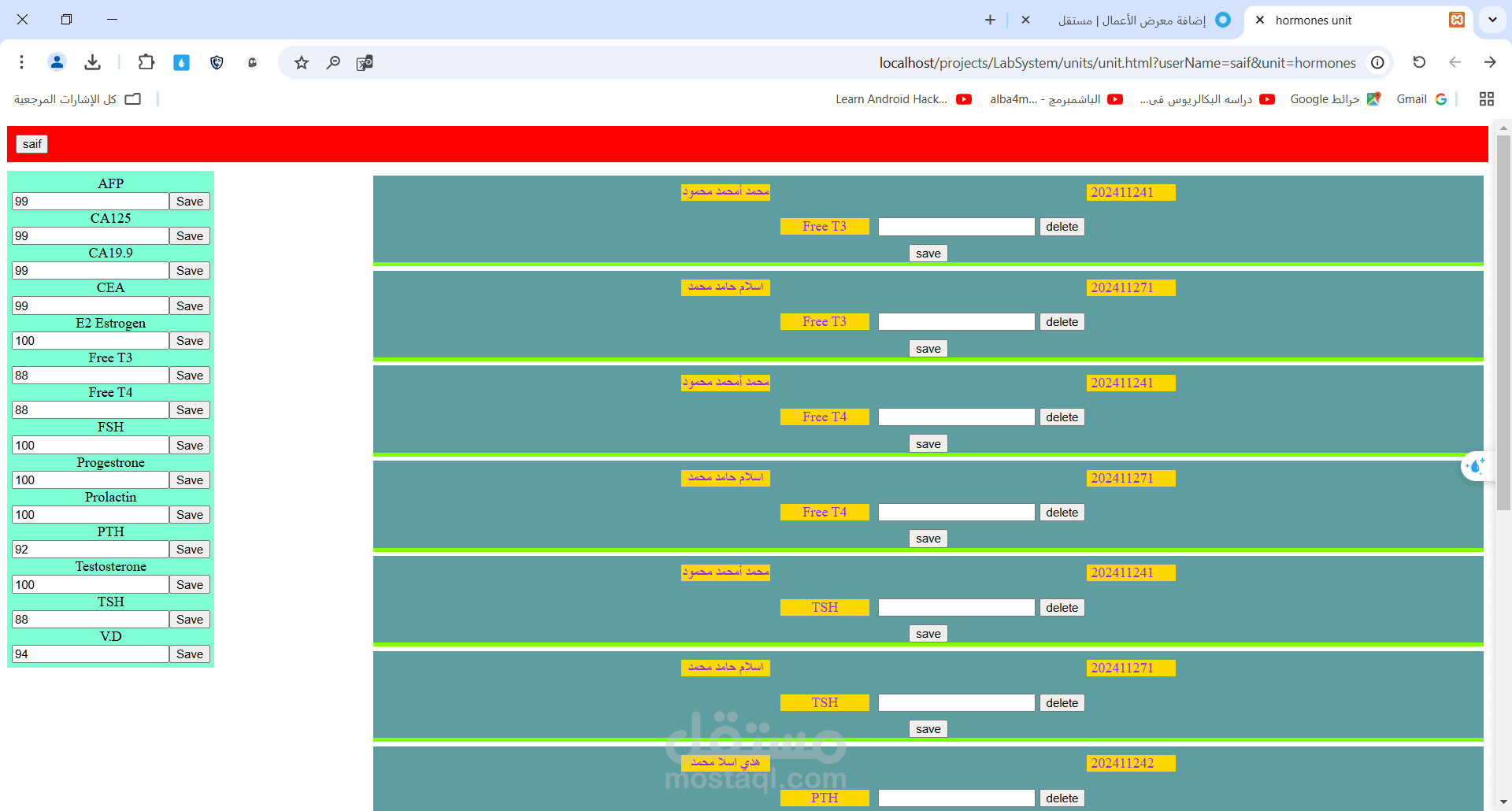Click the scrollbar down arrow
This screenshot has height=811, width=1512.
(1503, 802)
